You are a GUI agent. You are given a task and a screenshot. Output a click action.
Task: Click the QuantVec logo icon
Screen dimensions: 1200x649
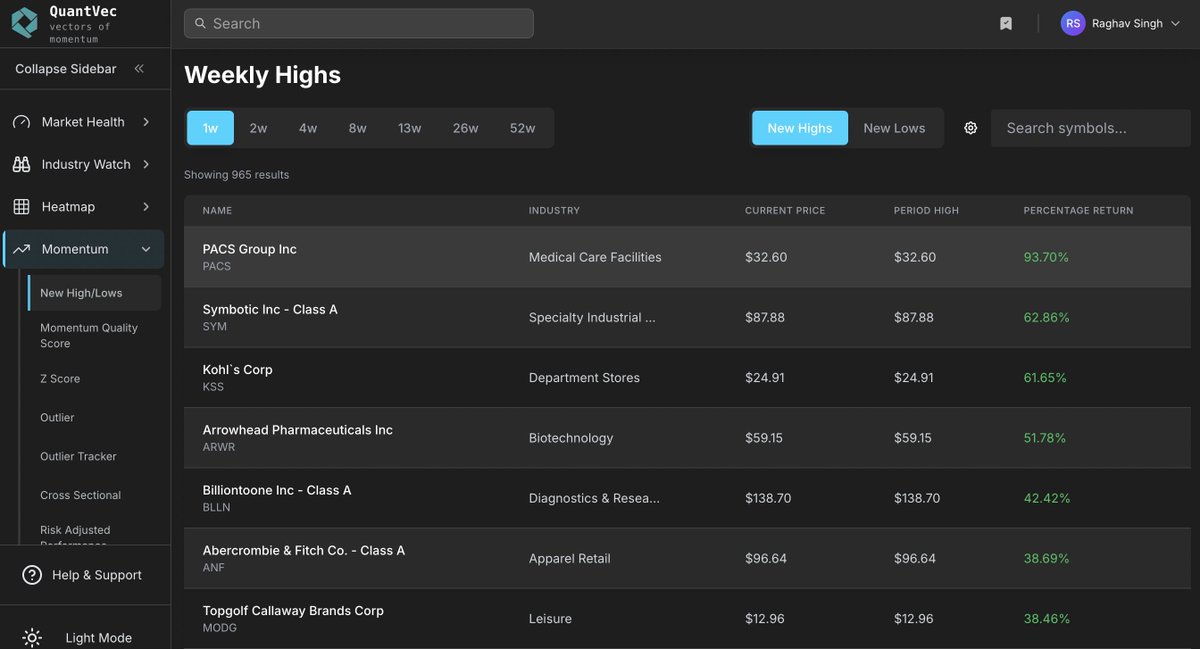click(x=24, y=23)
